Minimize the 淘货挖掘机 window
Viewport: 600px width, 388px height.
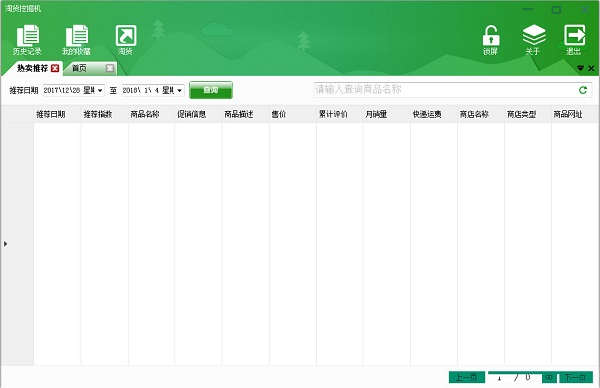click(x=528, y=10)
